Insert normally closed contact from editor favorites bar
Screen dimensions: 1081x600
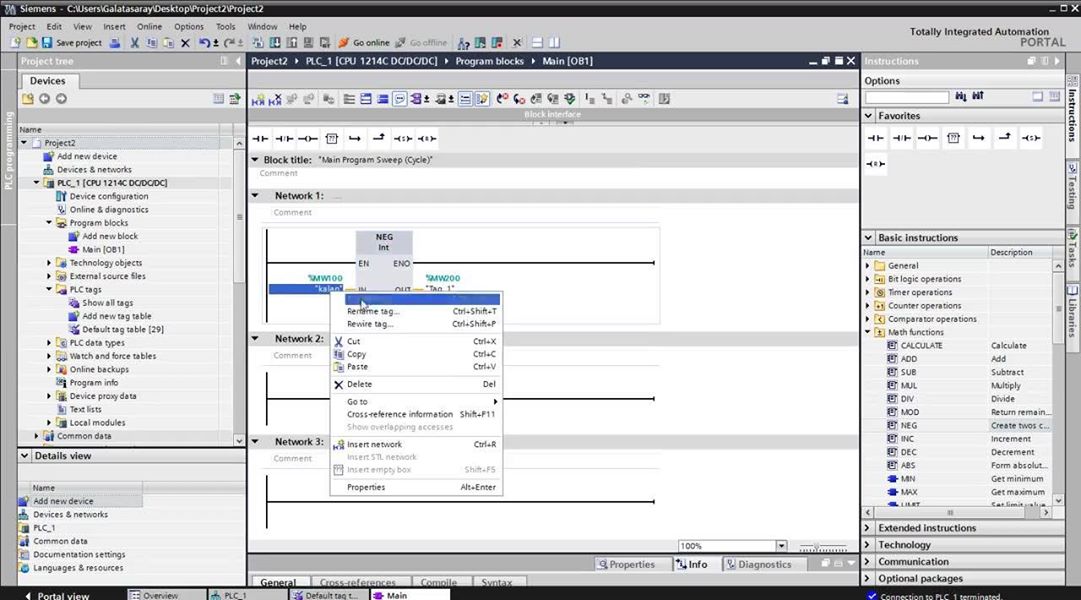[284, 139]
